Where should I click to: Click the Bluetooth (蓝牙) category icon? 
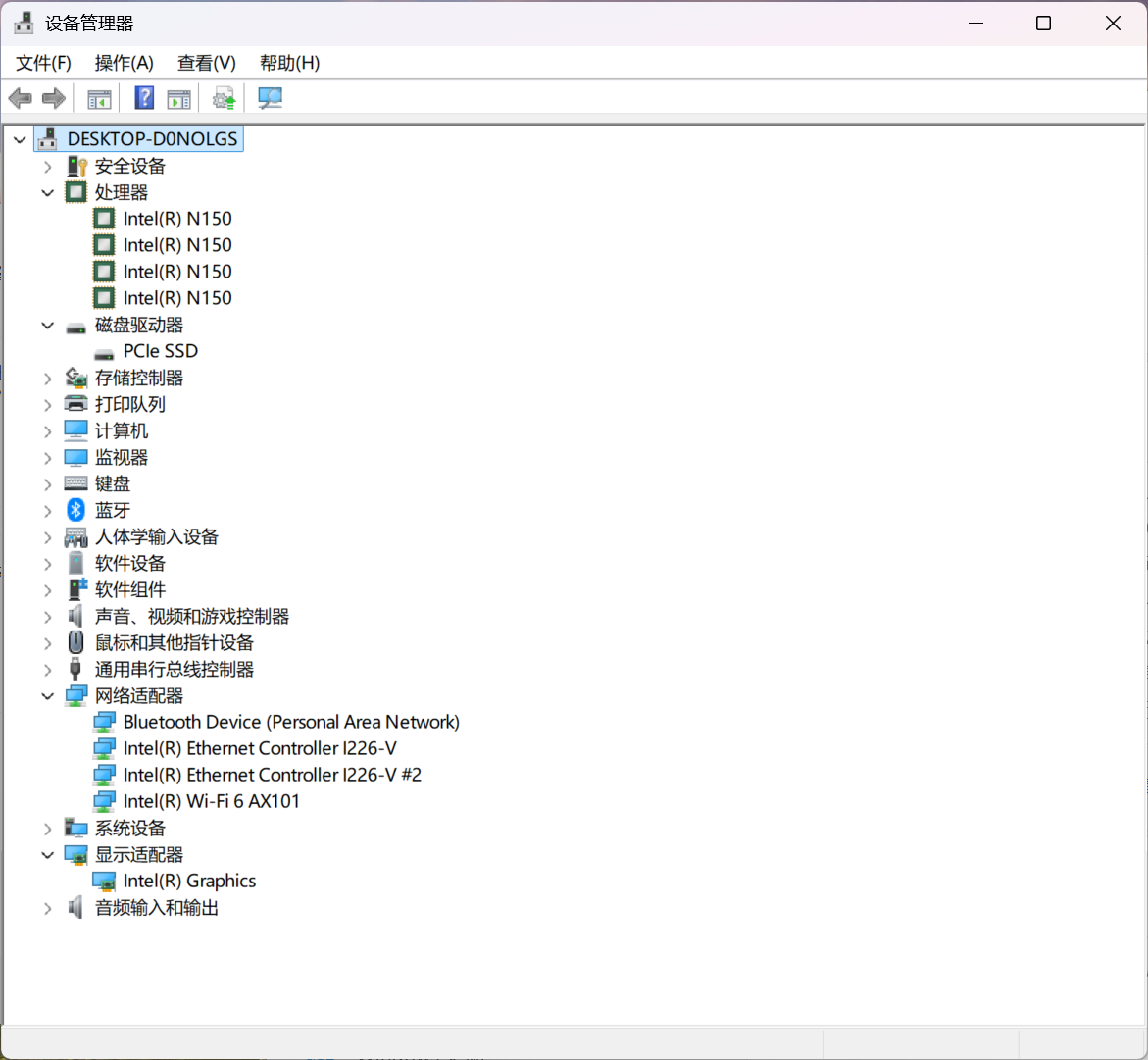76,510
